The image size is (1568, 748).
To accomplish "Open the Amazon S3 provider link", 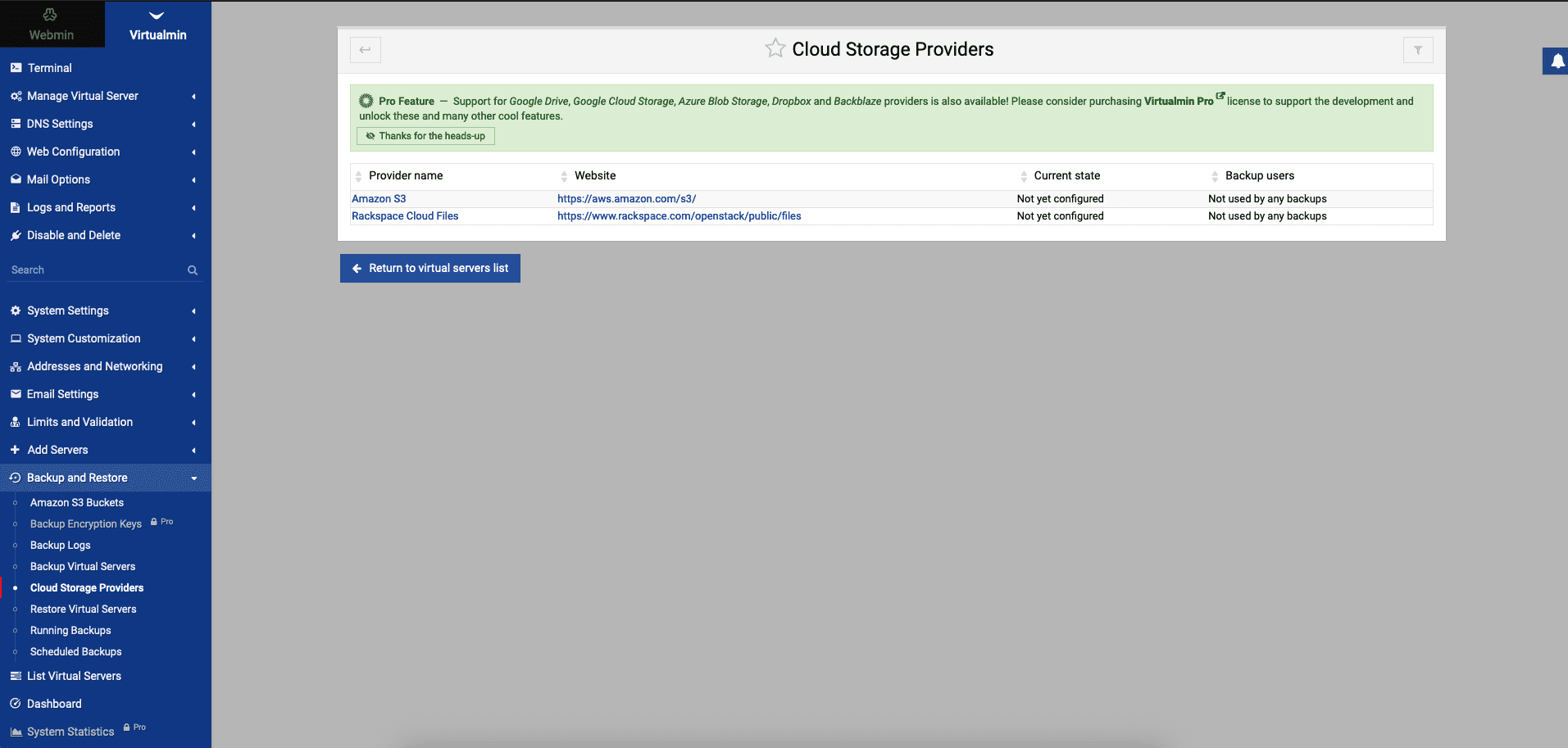I will click(x=379, y=199).
